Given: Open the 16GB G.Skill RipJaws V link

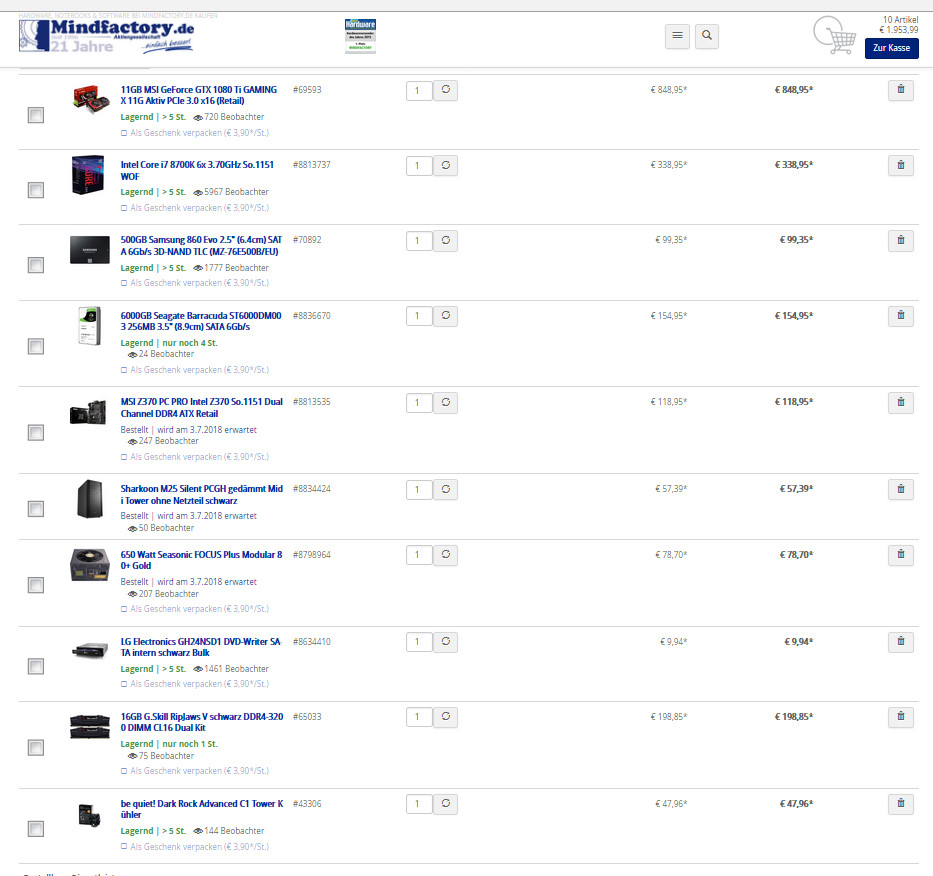Looking at the screenshot, I should click(202, 722).
